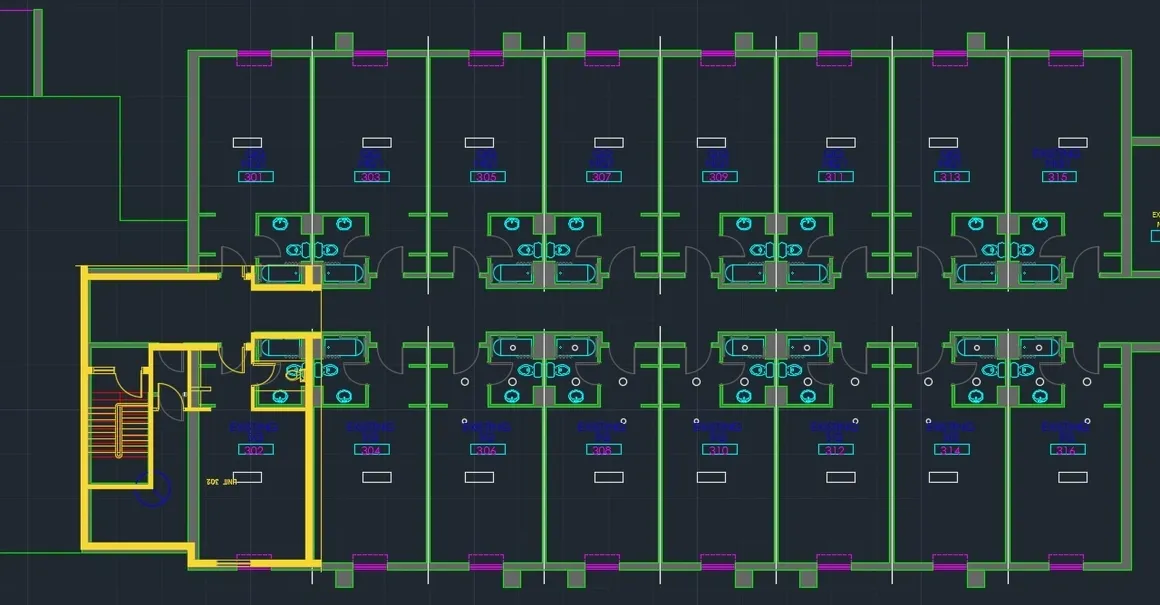Pick the room 305 label box
1160x605 pixels.
click(487, 177)
